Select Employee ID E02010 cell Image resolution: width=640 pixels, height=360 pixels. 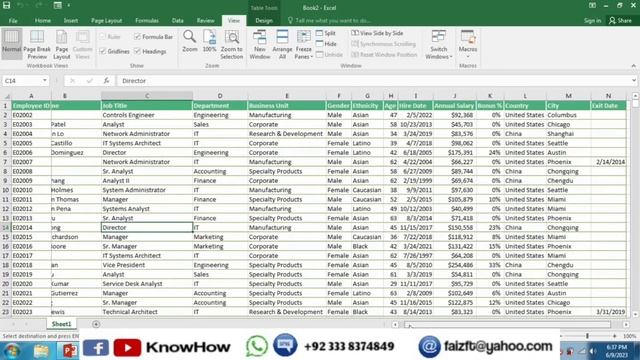click(x=31, y=190)
